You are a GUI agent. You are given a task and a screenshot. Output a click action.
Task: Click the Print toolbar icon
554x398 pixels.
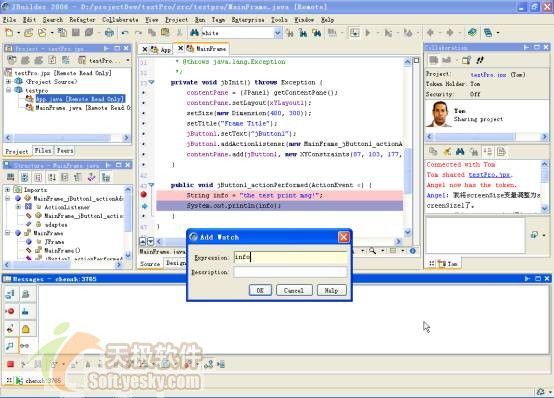[109, 33]
